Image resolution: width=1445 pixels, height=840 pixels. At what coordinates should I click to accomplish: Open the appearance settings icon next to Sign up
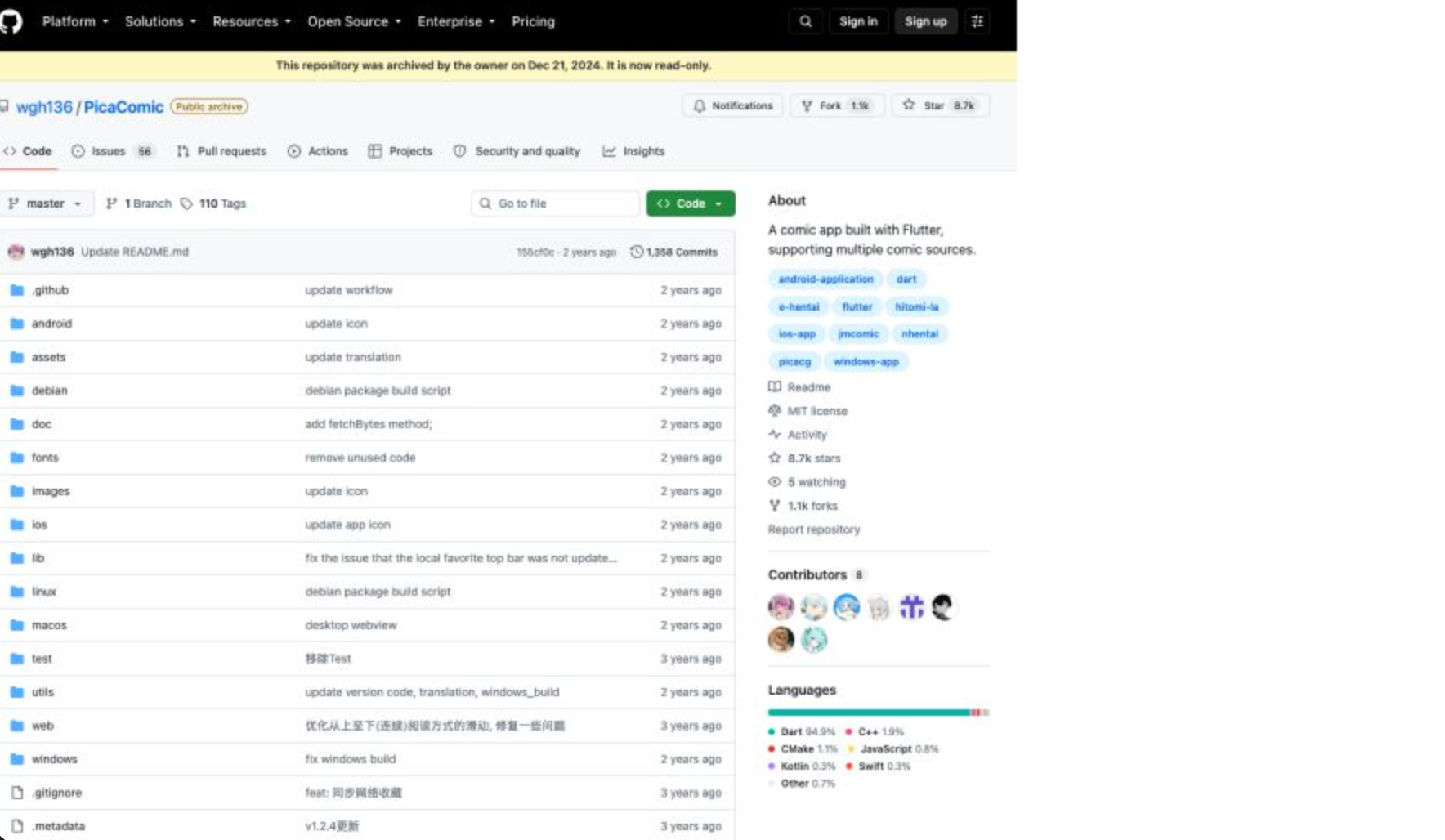tap(977, 21)
